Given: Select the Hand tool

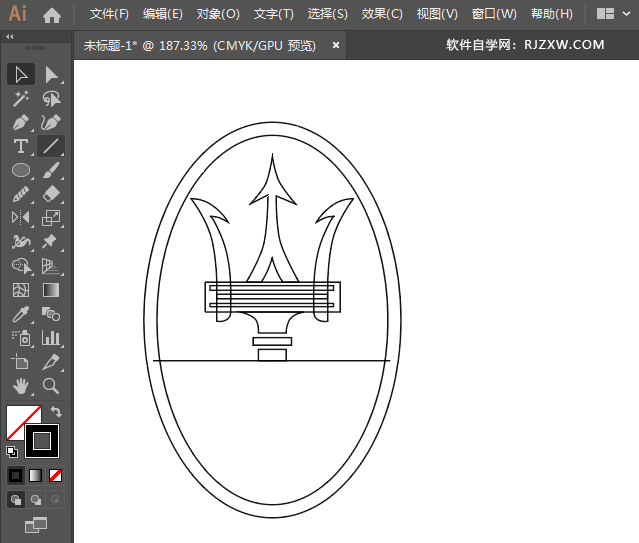Looking at the screenshot, I should 21,386.
